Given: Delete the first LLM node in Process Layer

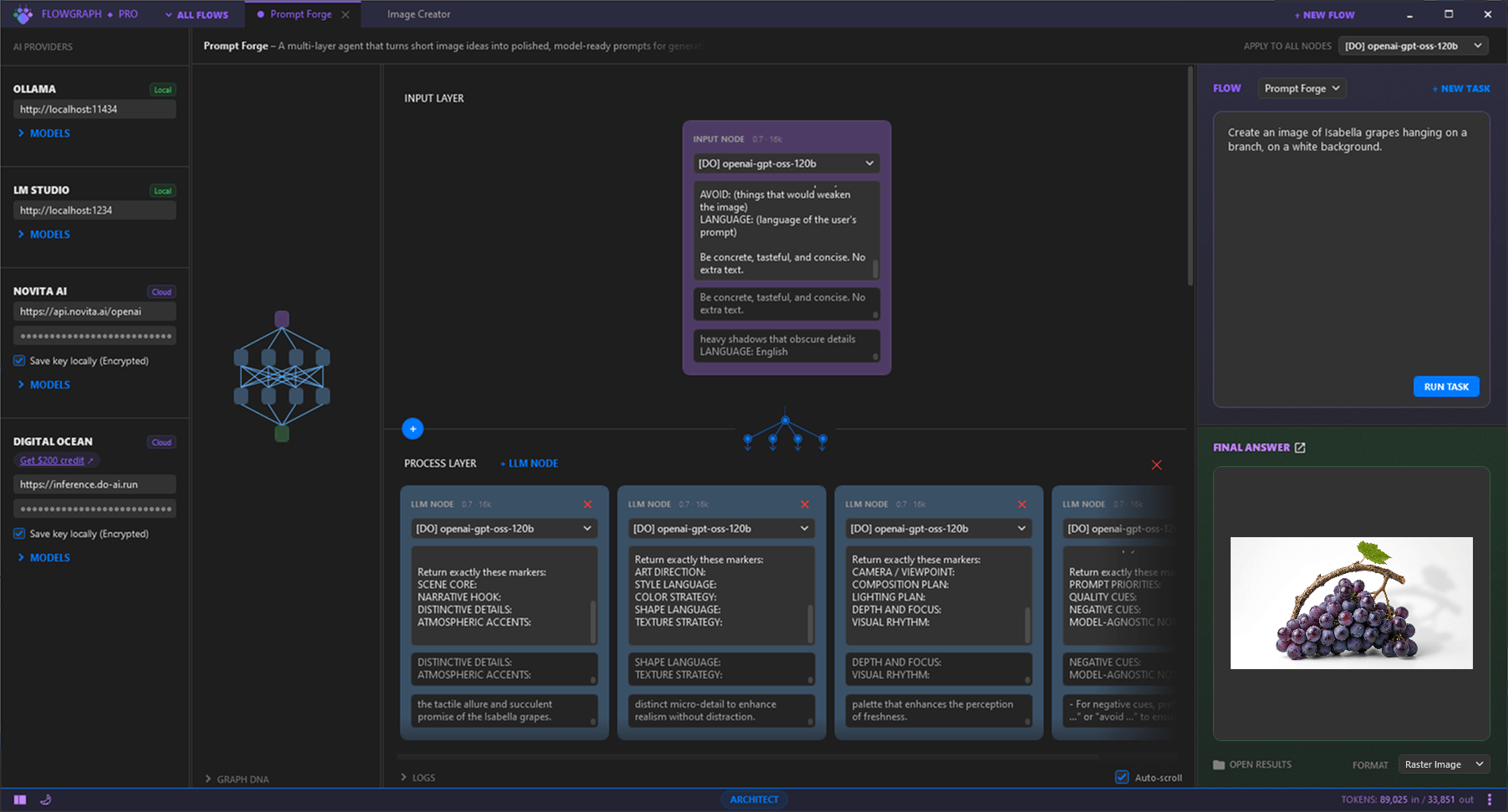Looking at the screenshot, I should pos(587,505).
